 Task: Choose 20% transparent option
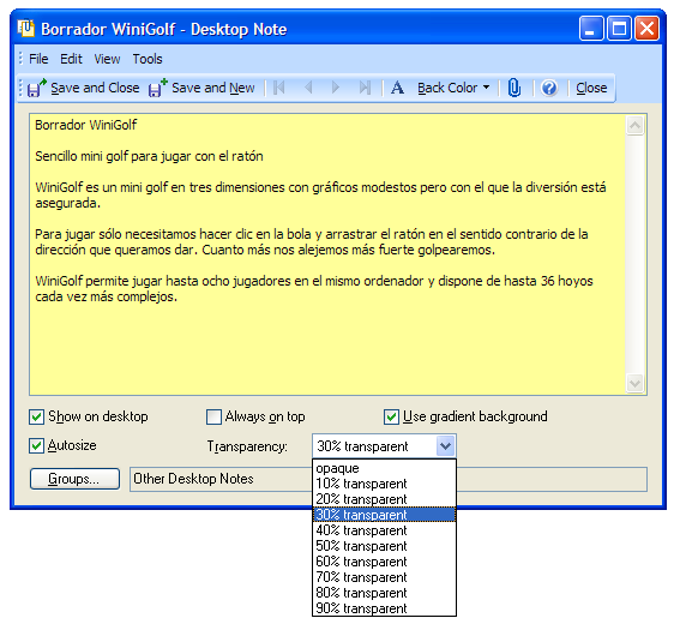pos(384,499)
